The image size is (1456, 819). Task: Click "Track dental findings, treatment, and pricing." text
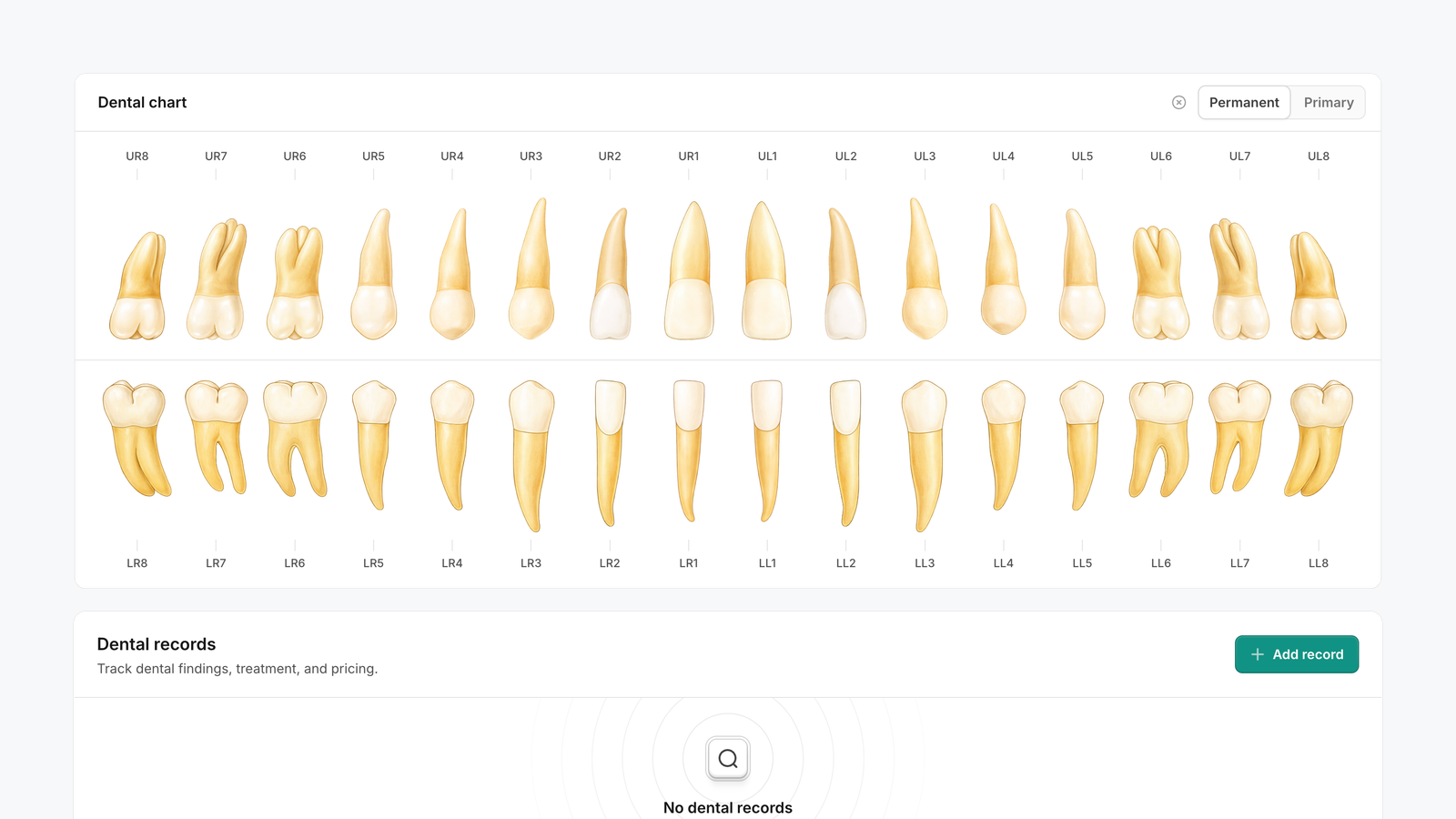click(238, 669)
